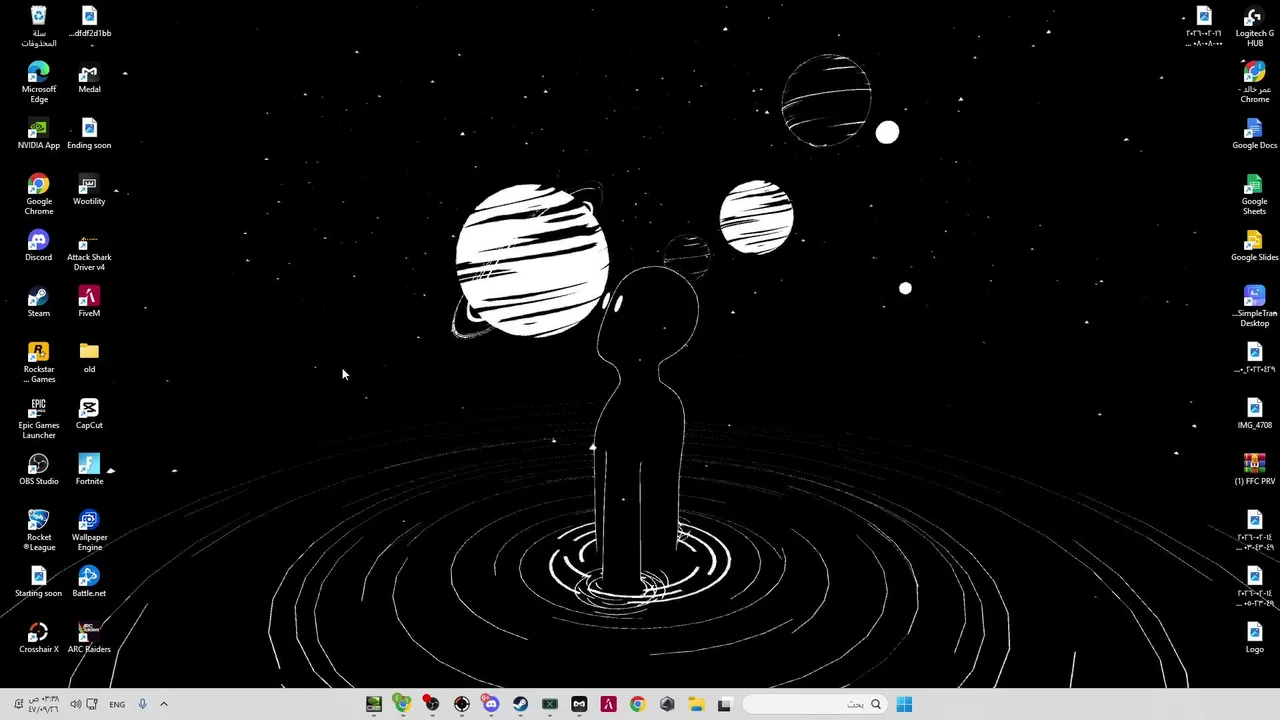This screenshot has width=1280, height=720.
Task: Open Google Slides desktop shortcut
Action: pyautogui.click(x=1254, y=246)
